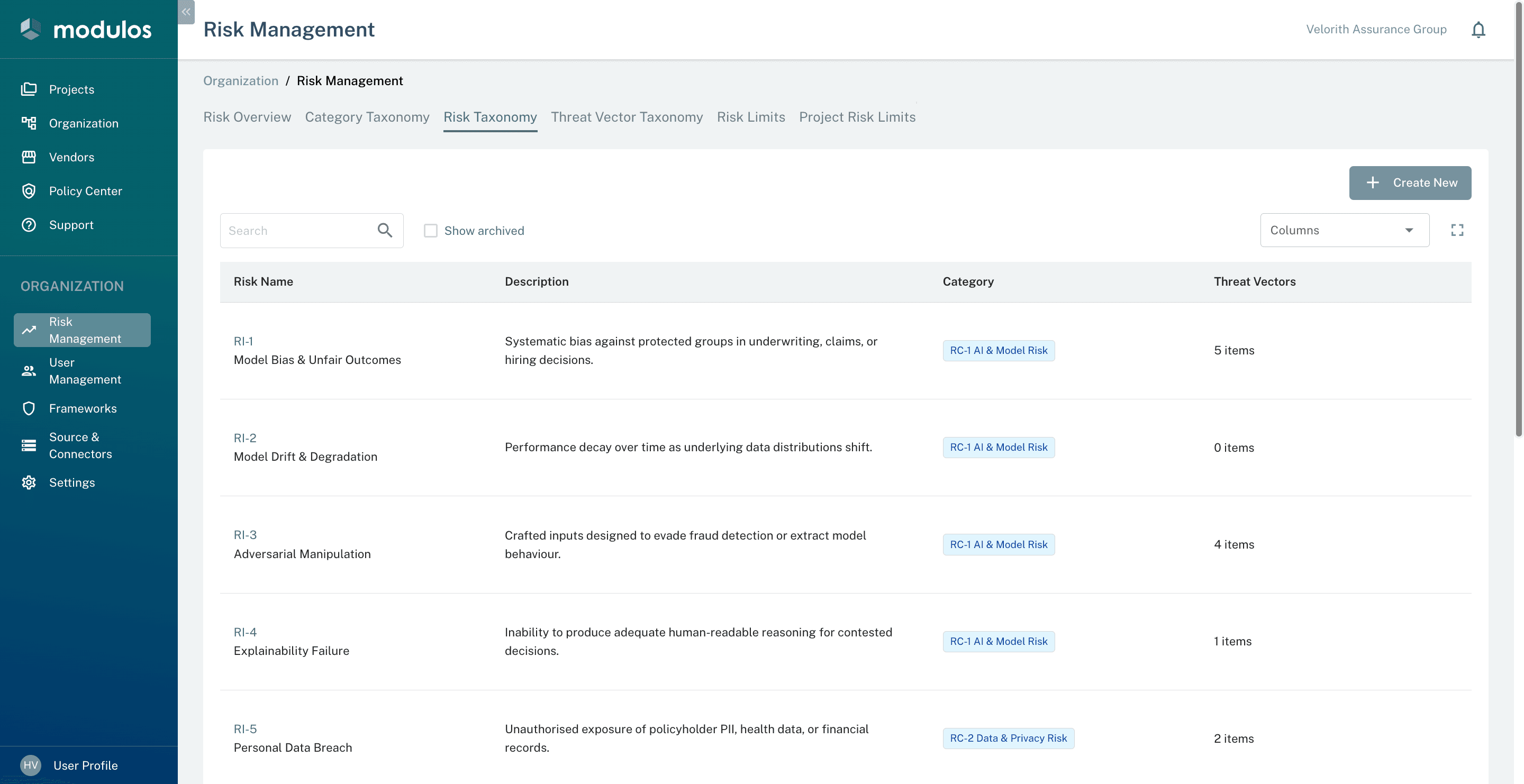Click the Risk Name column header
Image resolution: width=1524 pixels, height=784 pixels.
coord(264,281)
